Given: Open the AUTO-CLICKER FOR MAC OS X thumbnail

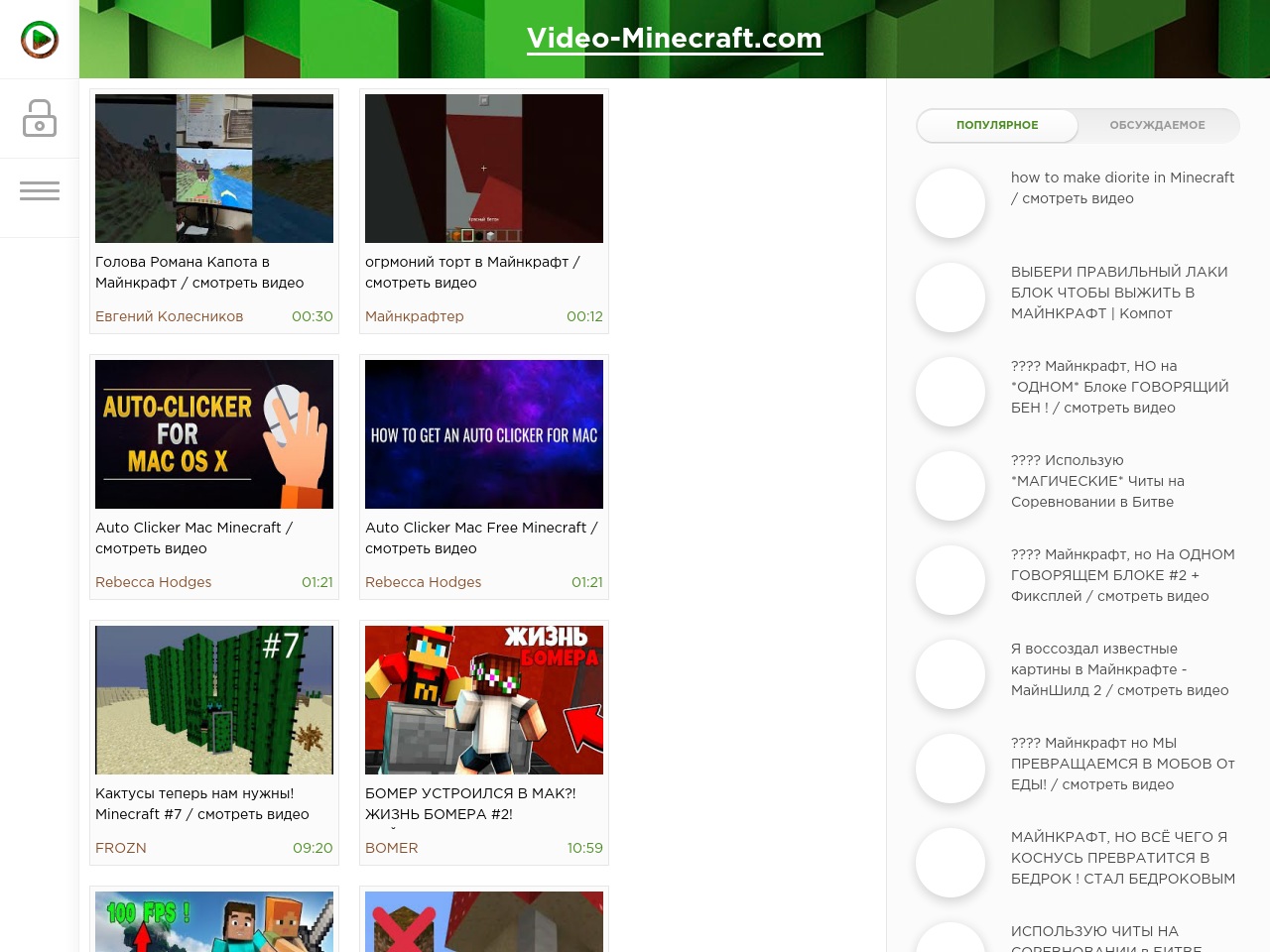Looking at the screenshot, I should tap(214, 434).
